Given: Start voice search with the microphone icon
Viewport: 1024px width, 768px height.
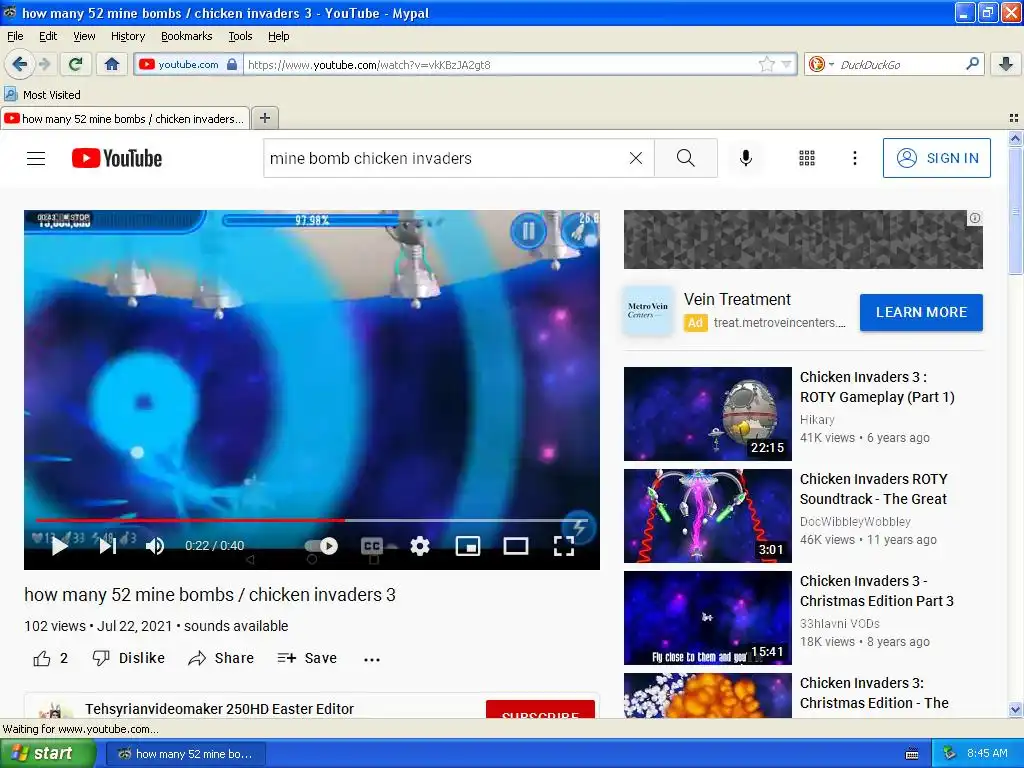Looking at the screenshot, I should [x=746, y=158].
